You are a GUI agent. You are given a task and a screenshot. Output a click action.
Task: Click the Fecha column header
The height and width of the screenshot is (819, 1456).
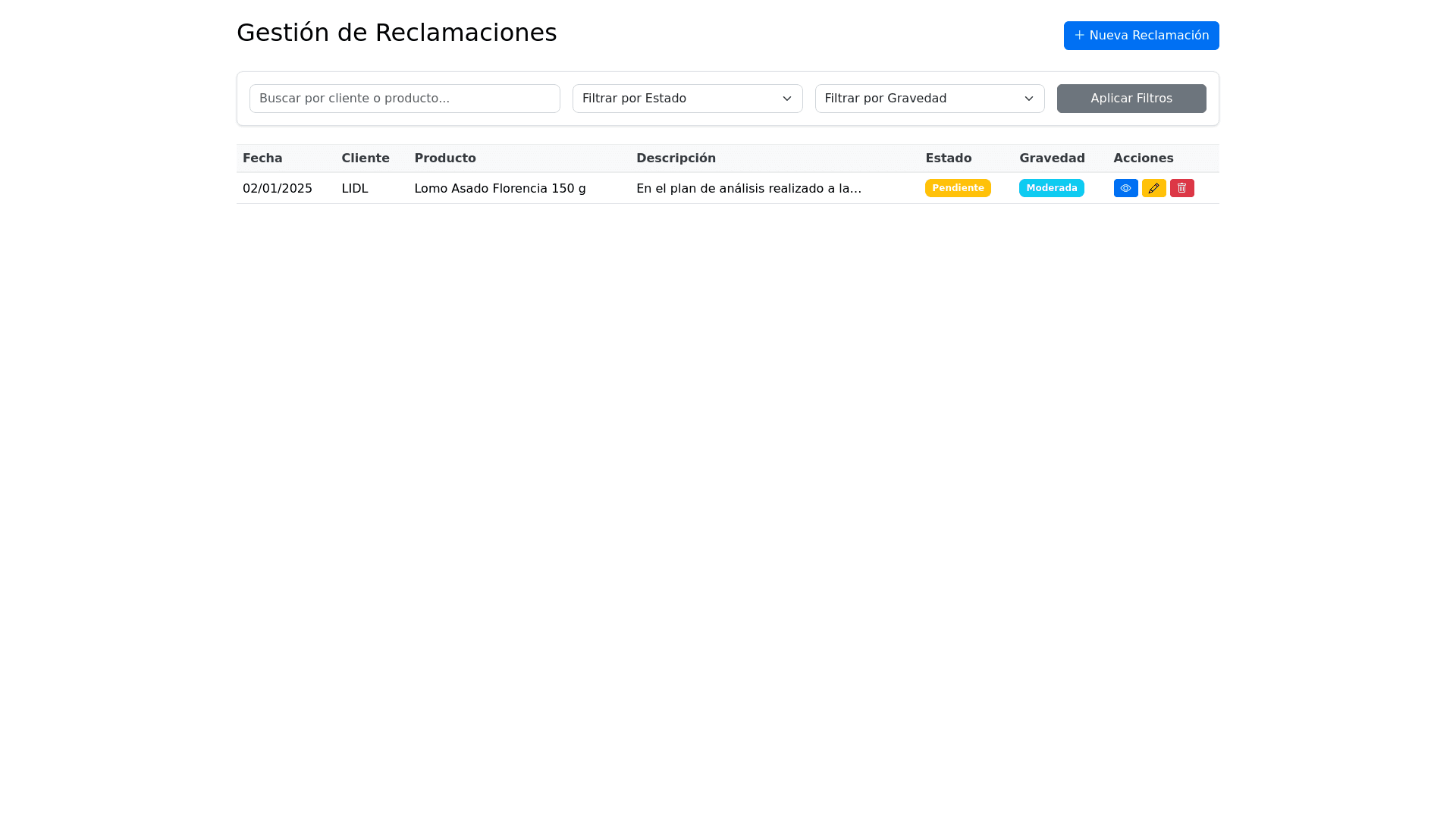point(262,158)
